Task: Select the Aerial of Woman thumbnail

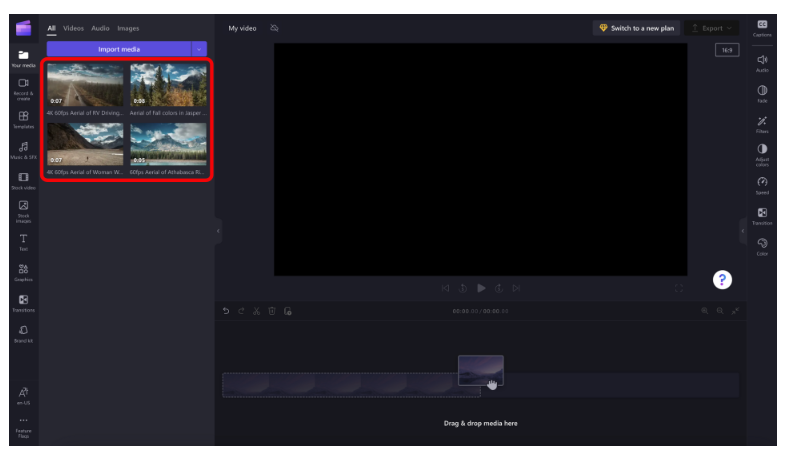Action: [x=85, y=144]
